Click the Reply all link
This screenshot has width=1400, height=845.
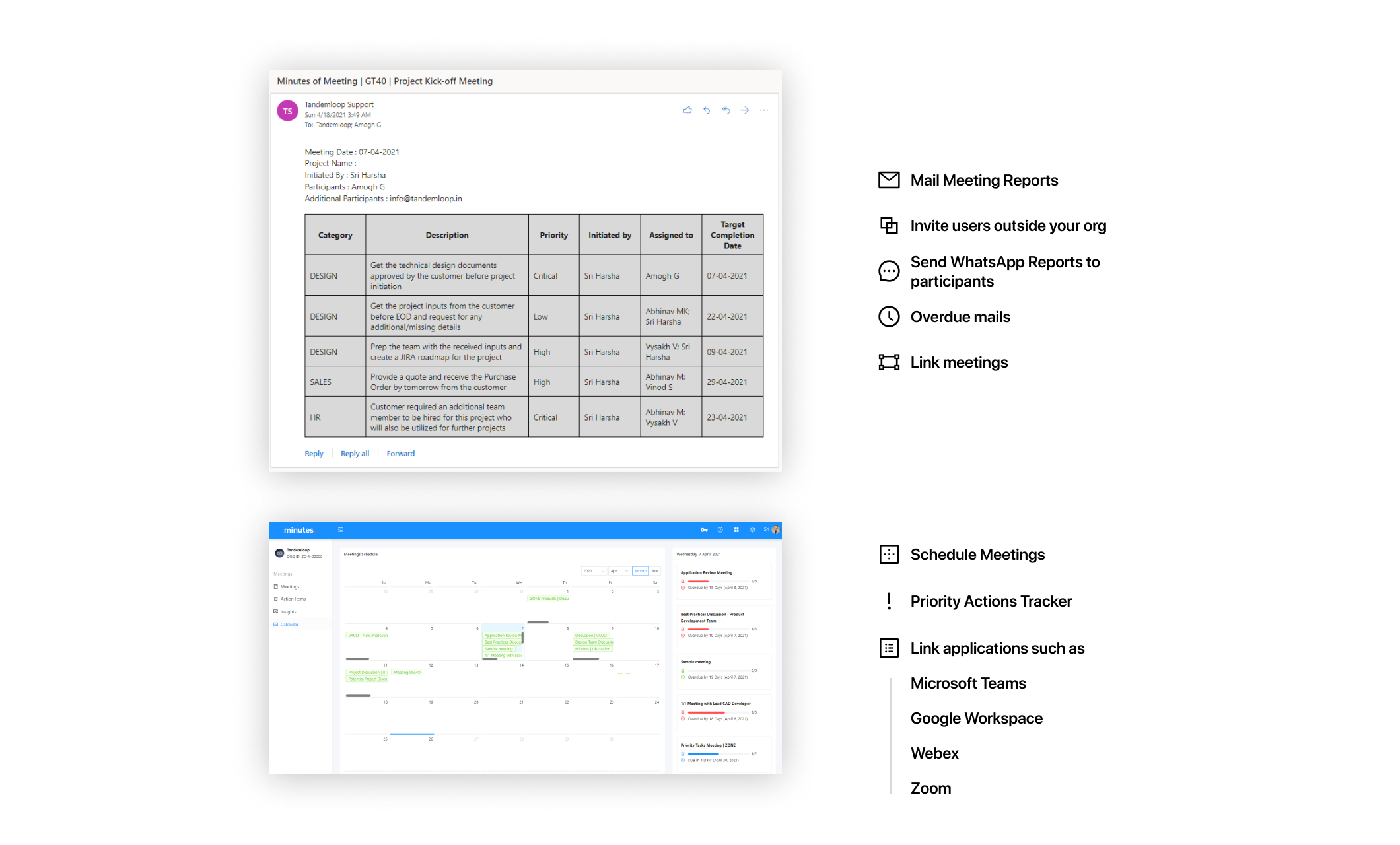tap(355, 454)
